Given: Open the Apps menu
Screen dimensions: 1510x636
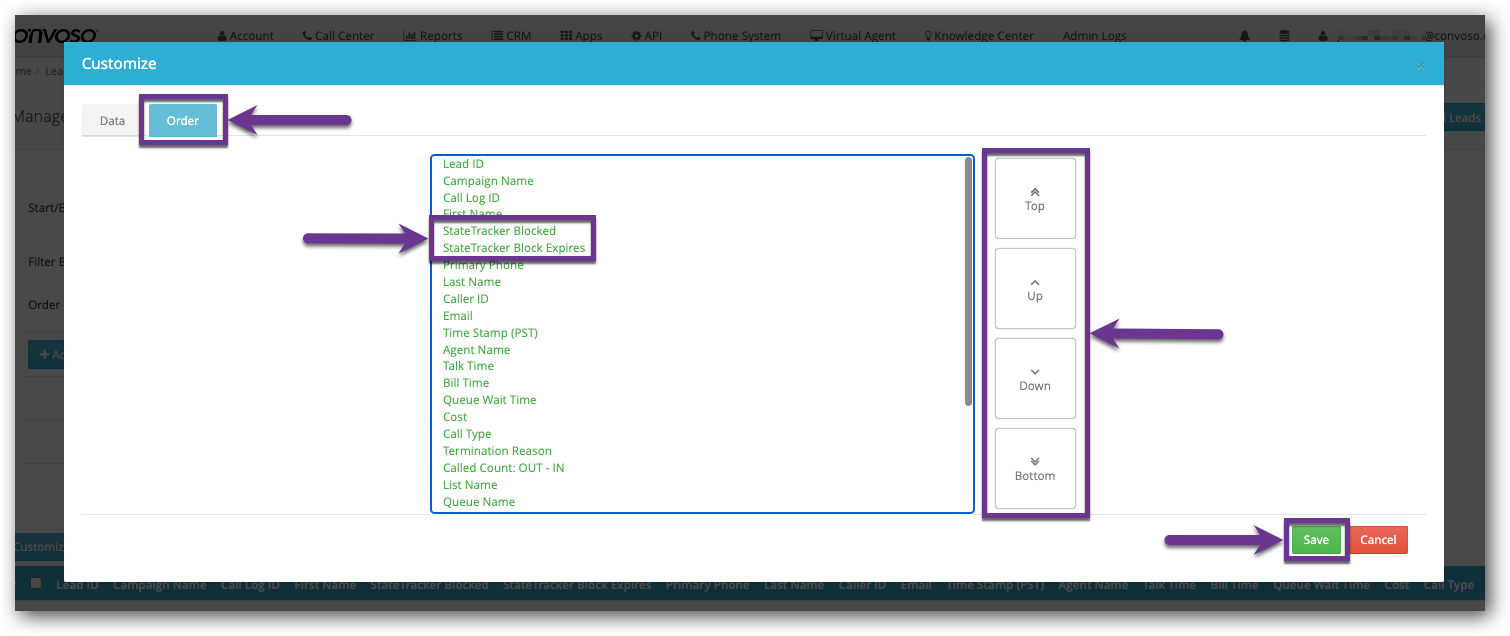Looking at the screenshot, I should click(581, 35).
